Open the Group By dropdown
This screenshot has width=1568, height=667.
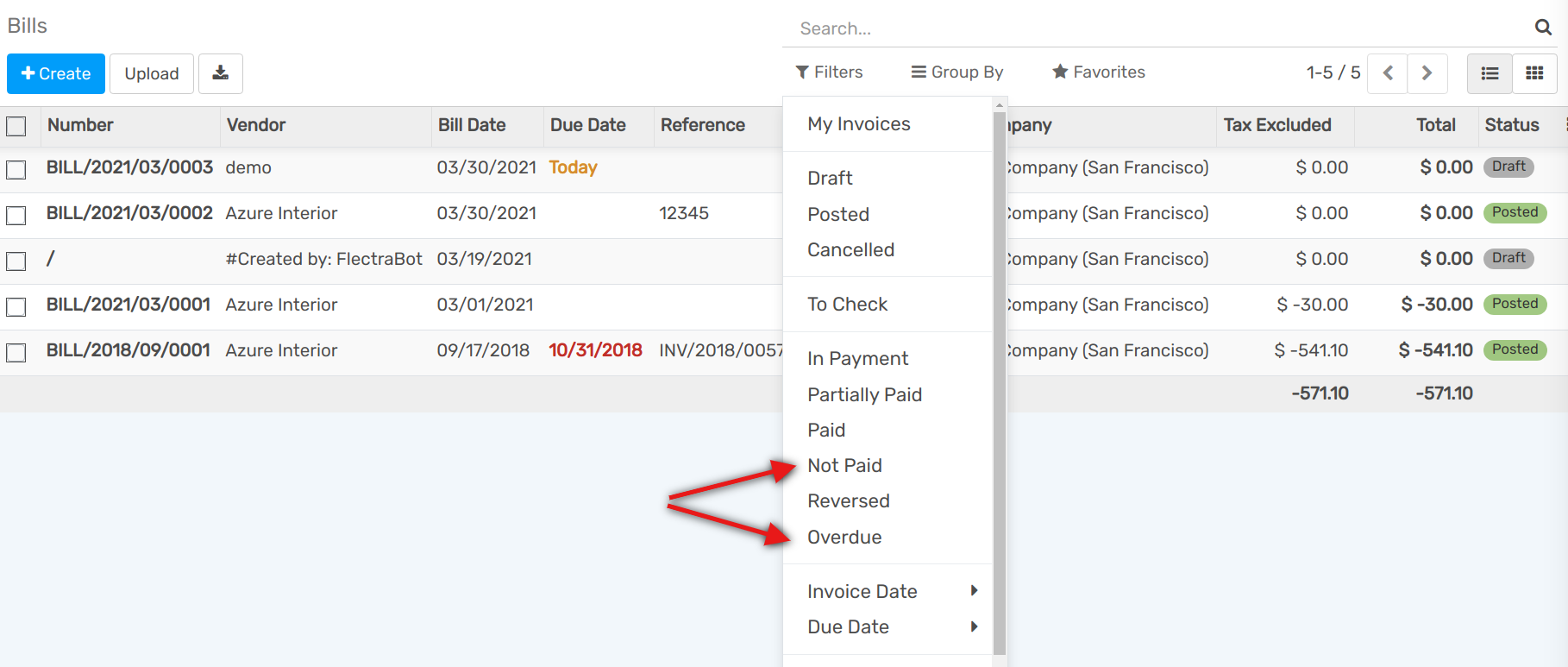957,72
